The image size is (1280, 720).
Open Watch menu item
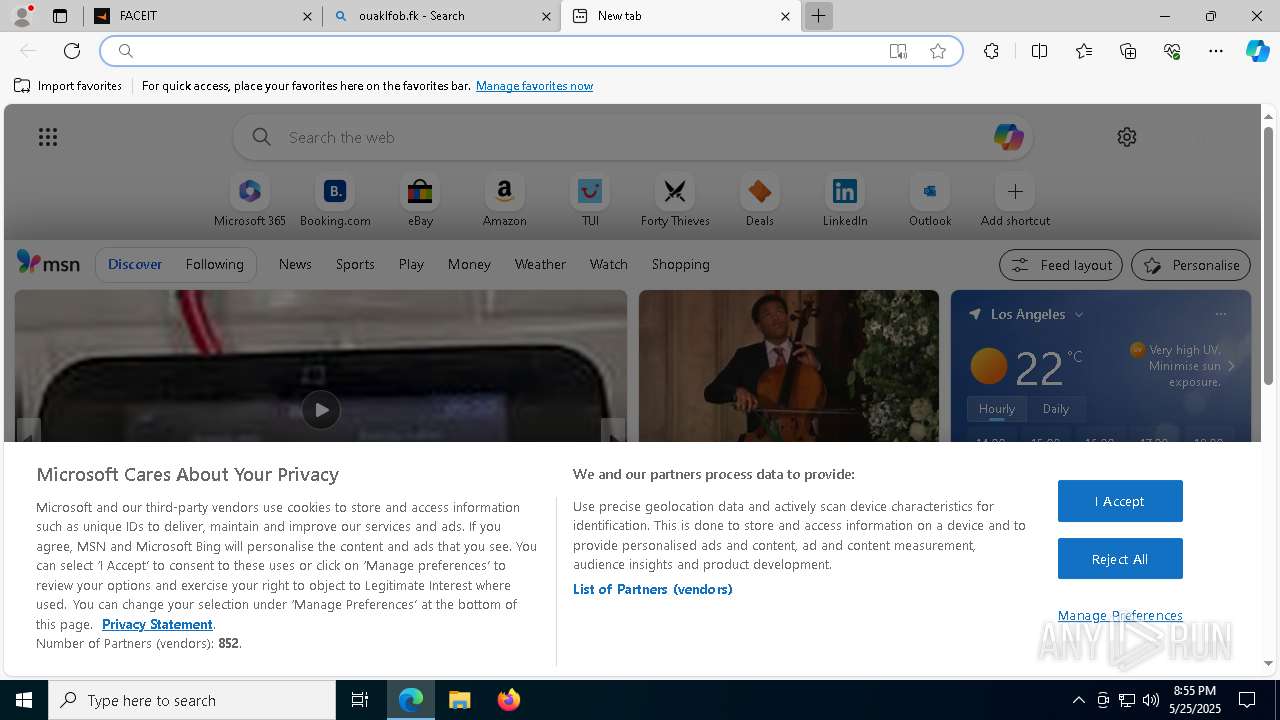click(609, 264)
